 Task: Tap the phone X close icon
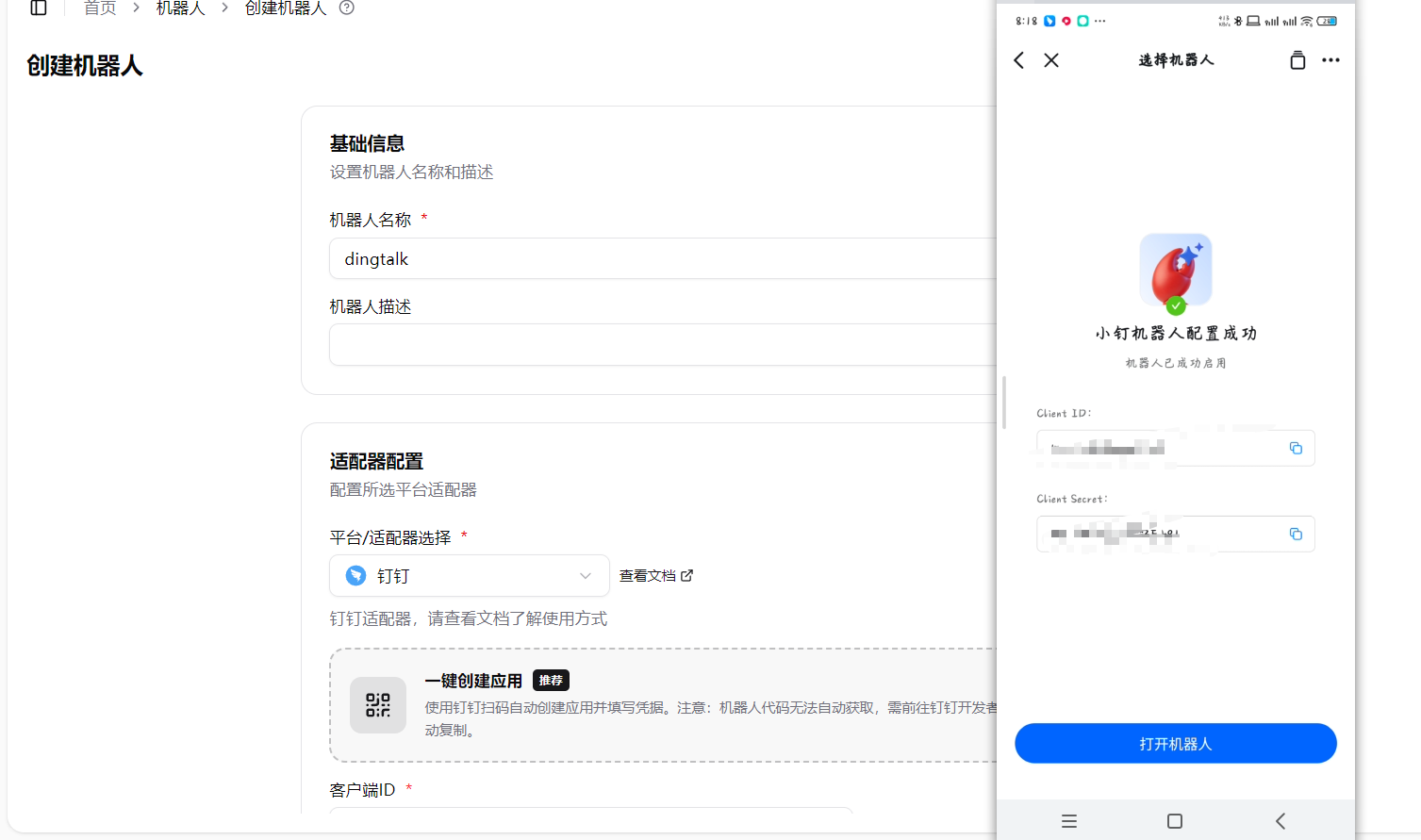1051,60
